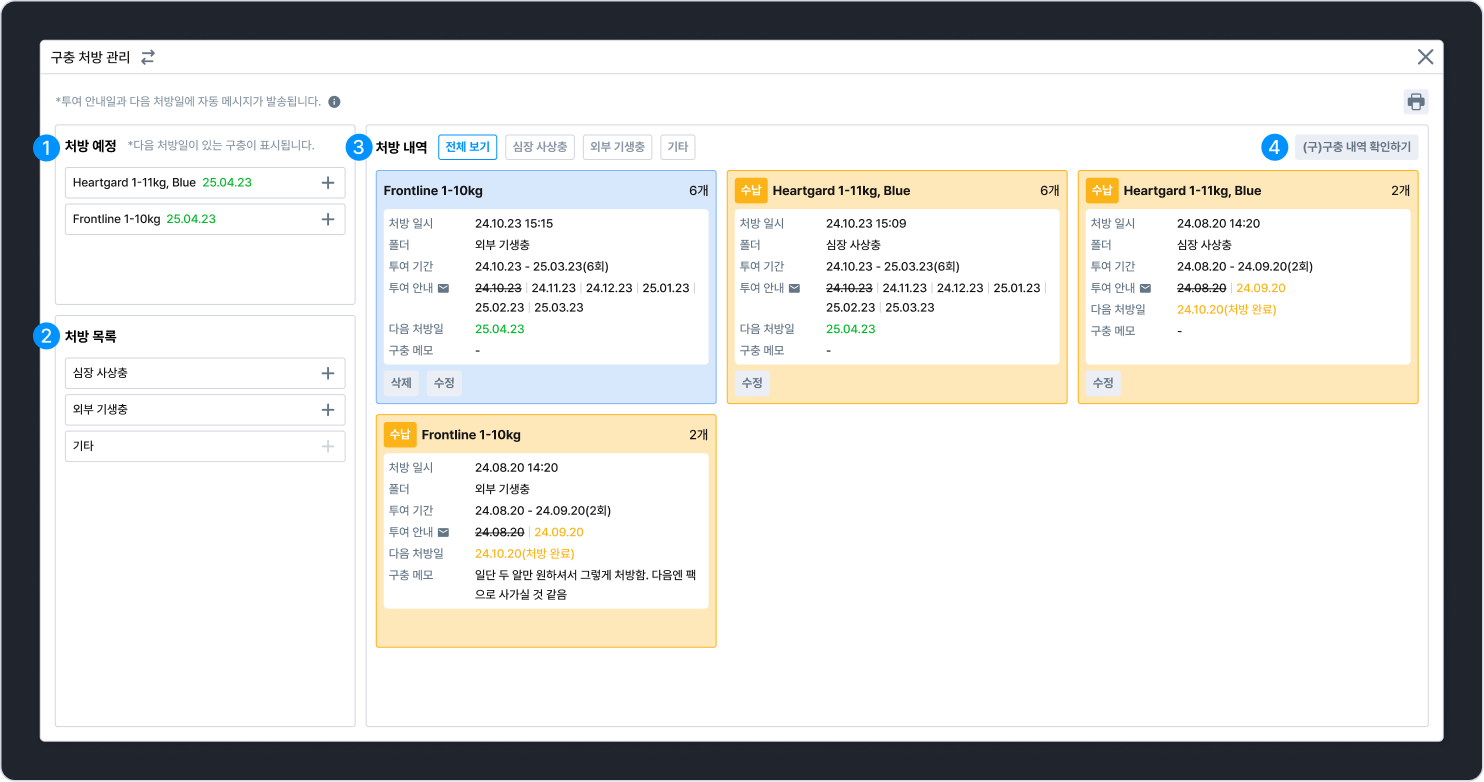Delete the Frontline 1-10kg prescription with 삭제

[x=401, y=383]
